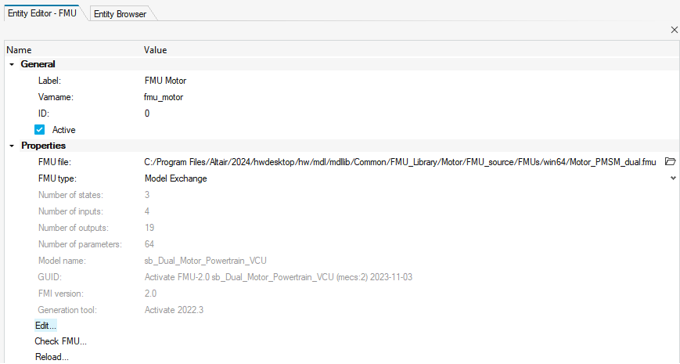
Task: Select the Number of parameters row
Action: 342,244
